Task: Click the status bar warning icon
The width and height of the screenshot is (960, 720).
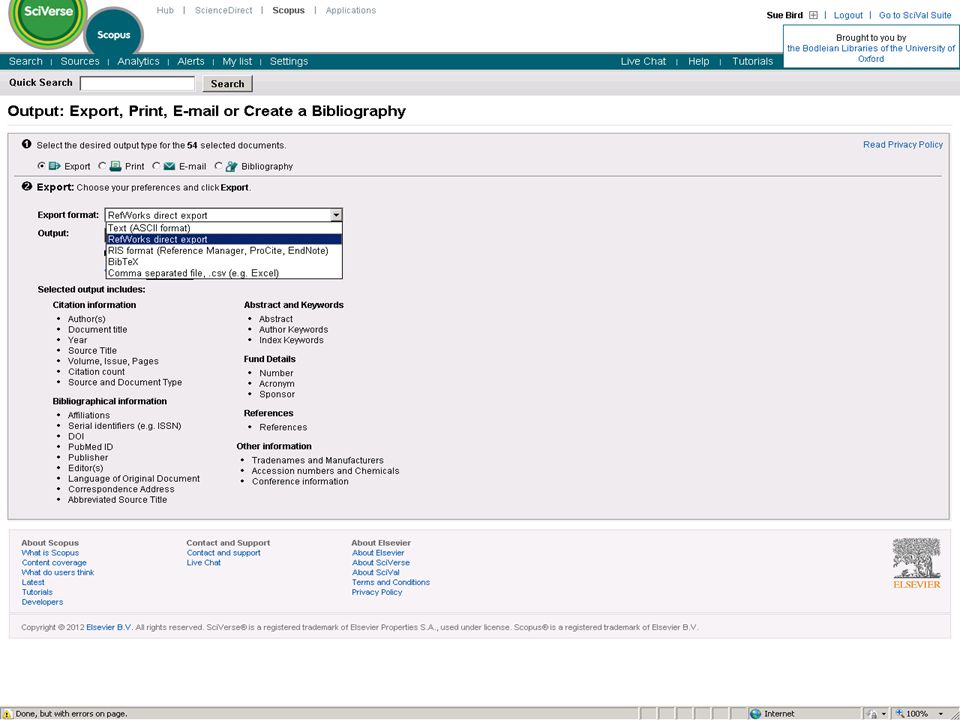Action: (7, 713)
